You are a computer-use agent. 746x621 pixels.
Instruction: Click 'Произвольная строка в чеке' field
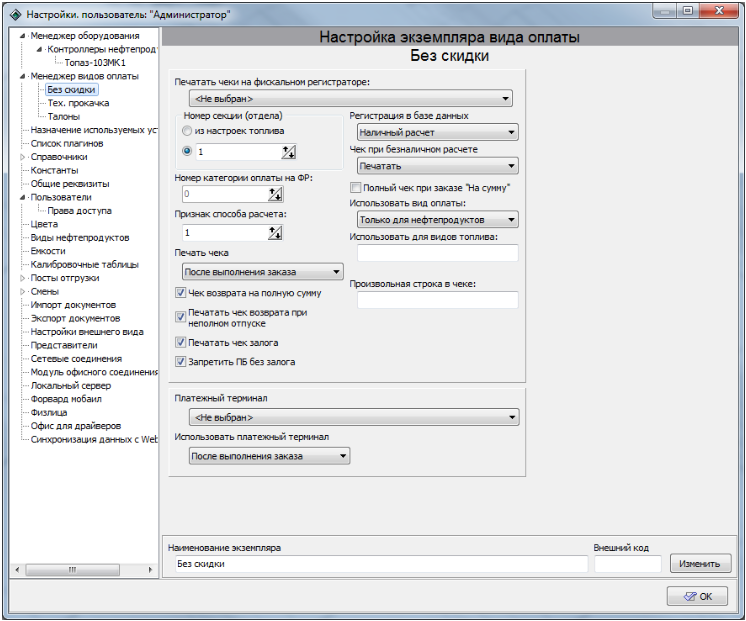438,300
